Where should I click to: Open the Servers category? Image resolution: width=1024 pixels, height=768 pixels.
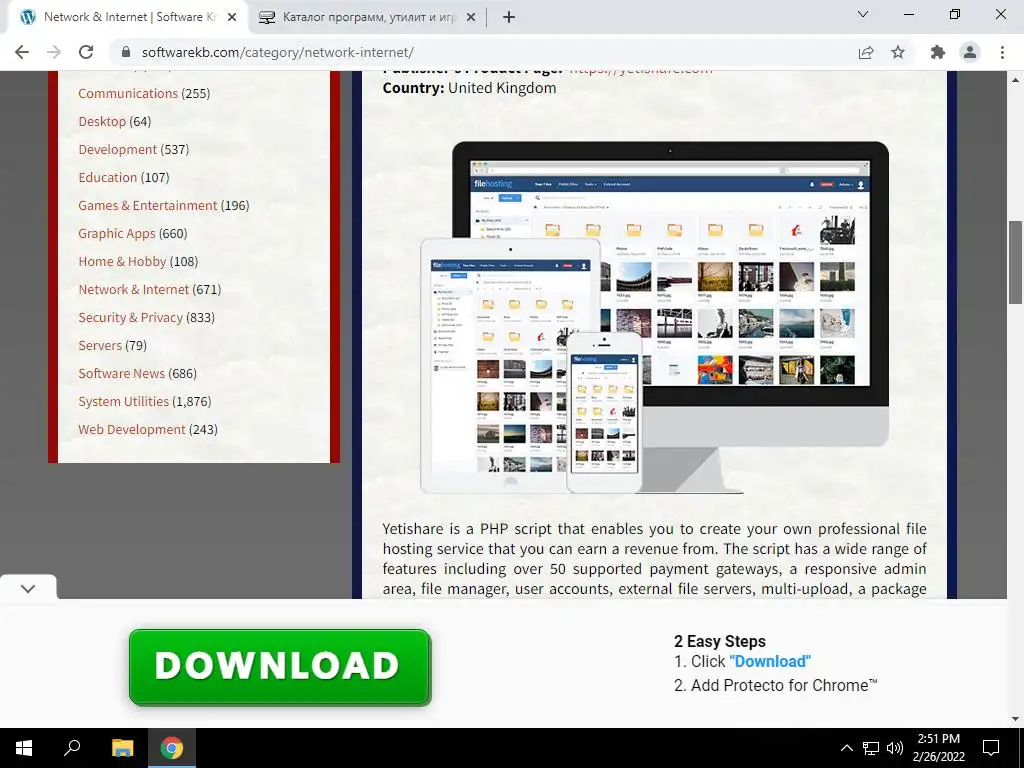tap(100, 345)
